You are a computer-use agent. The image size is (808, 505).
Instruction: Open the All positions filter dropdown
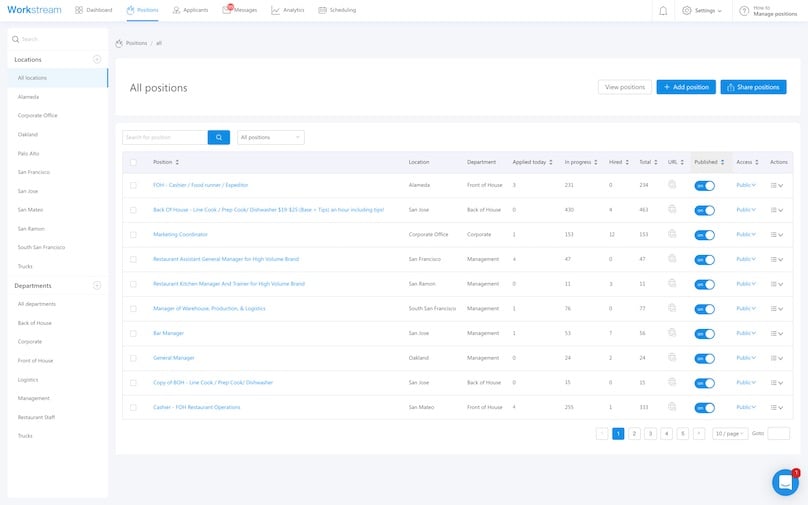coord(270,137)
